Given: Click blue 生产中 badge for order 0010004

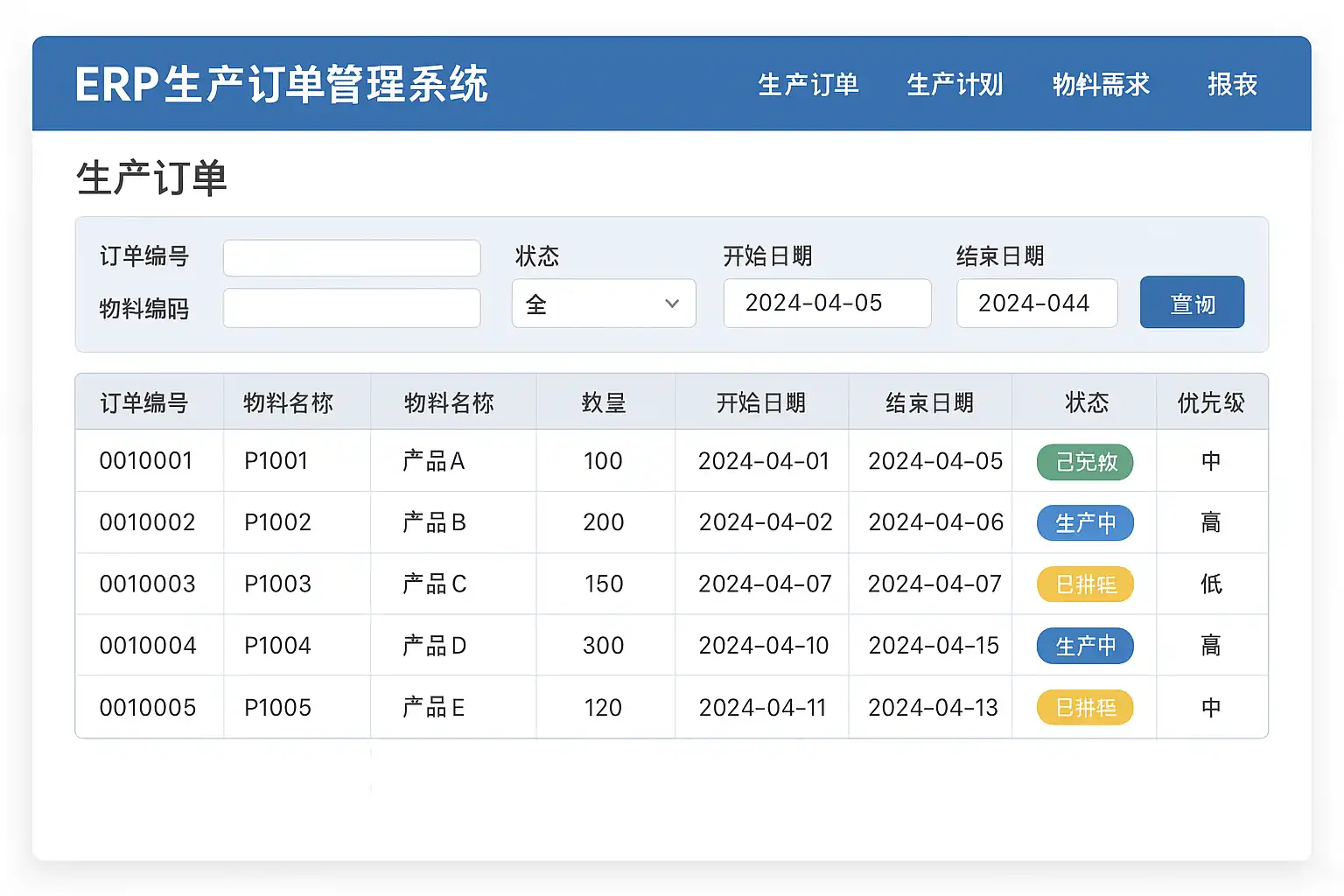Looking at the screenshot, I should (1085, 646).
